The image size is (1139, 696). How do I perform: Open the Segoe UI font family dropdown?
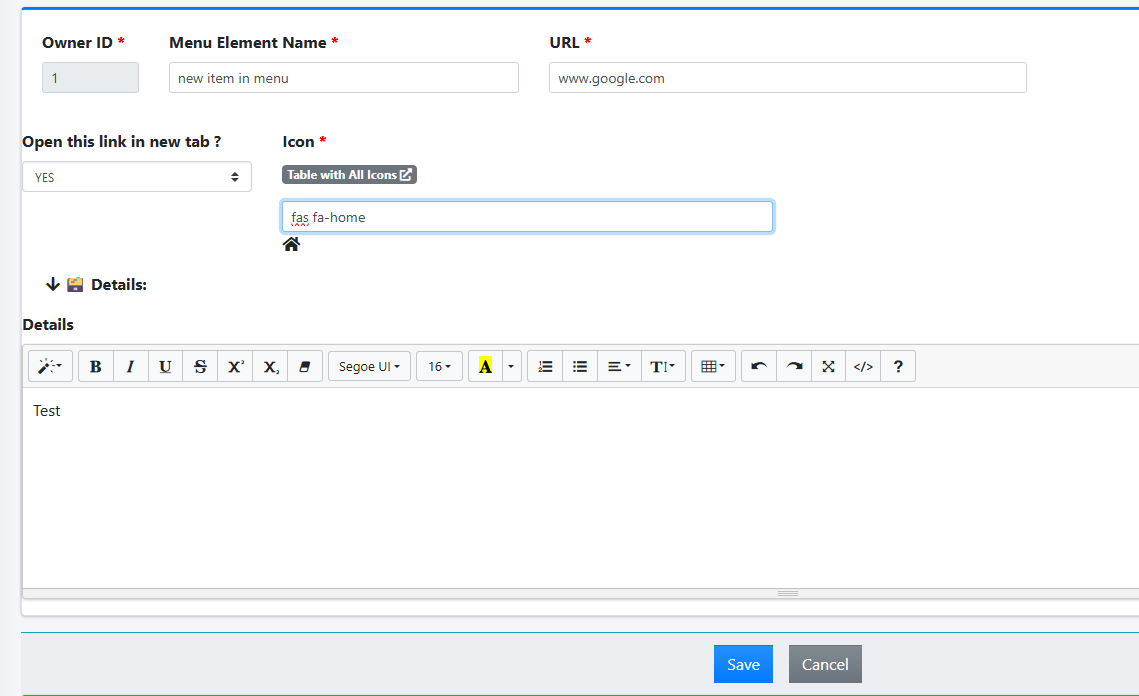[x=369, y=367]
